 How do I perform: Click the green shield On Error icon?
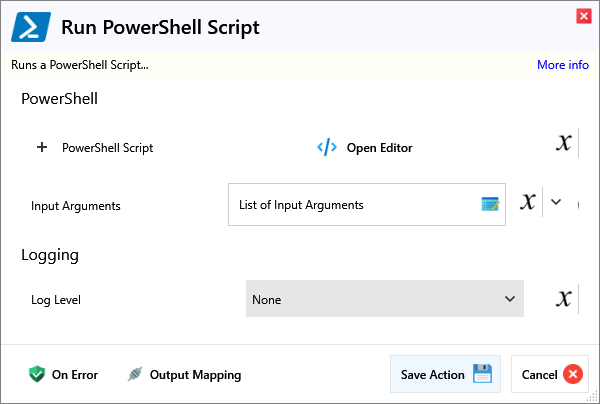pyautogui.click(x=37, y=375)
